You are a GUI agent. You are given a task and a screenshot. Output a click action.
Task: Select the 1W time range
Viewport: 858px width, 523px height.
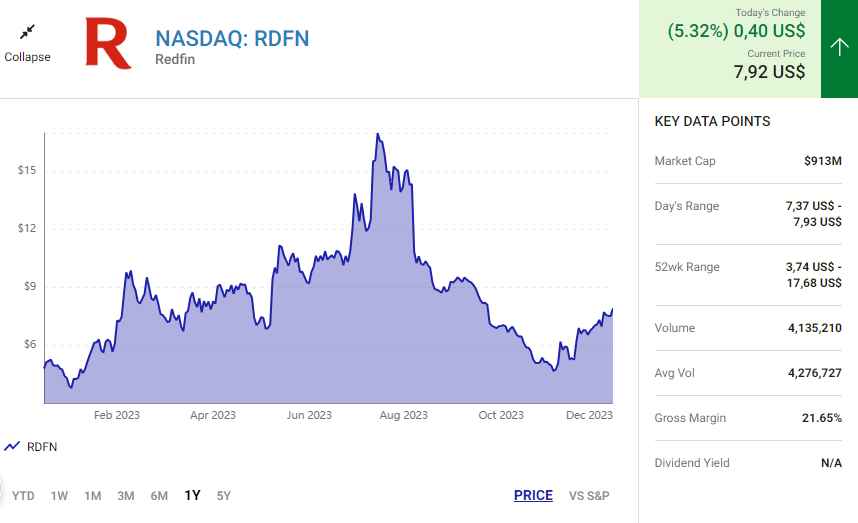coord(59,496)
